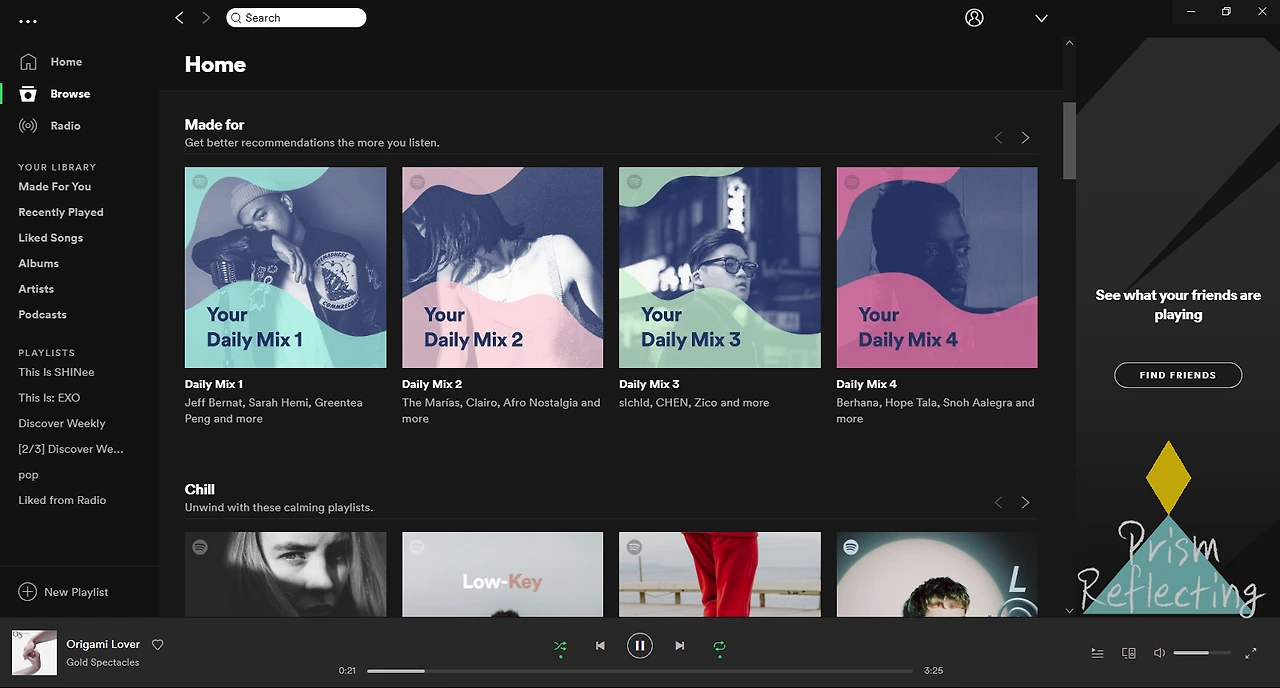
Task: Open the This Is SHINee playlist
Action: click(56, 372)
